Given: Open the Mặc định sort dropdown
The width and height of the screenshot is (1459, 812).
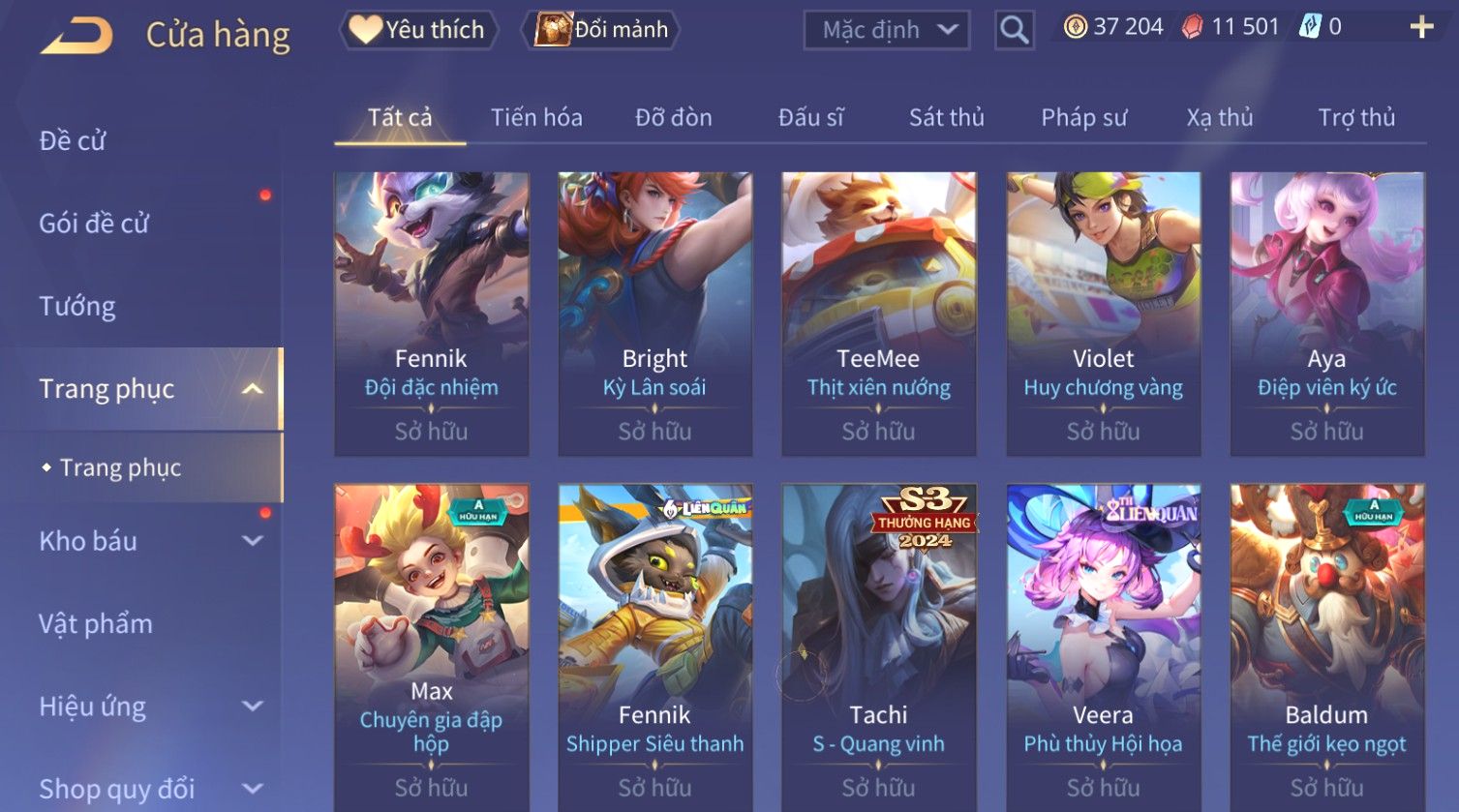Looking at the screenshot, I should tap(886, 30).
